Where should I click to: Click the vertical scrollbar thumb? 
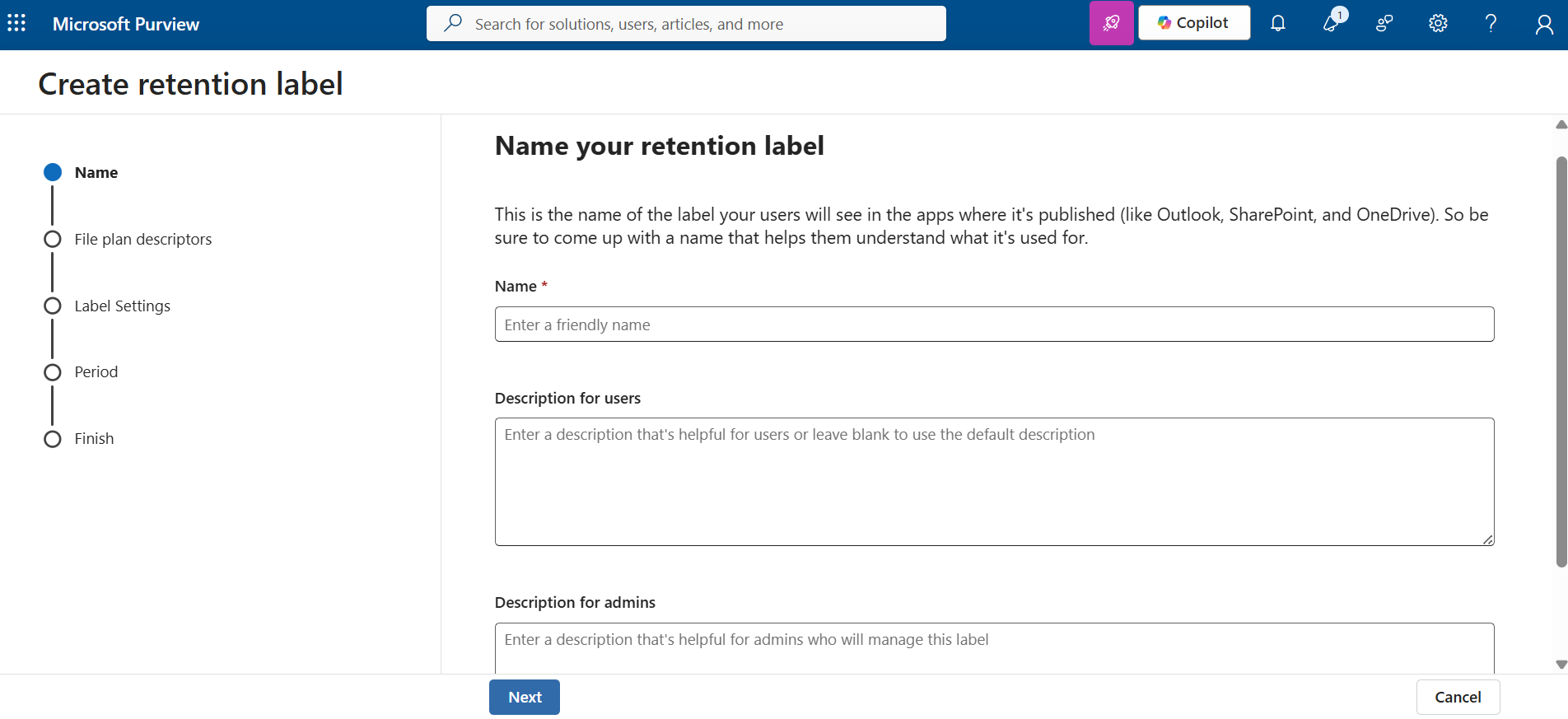(1561, 362)
